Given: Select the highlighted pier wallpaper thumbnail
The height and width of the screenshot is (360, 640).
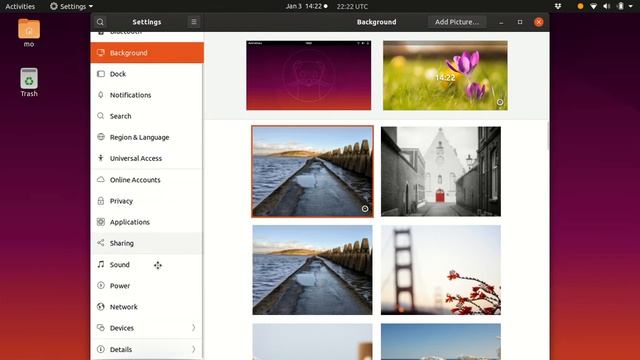Looking at the screenshot, I should (312, 171).
